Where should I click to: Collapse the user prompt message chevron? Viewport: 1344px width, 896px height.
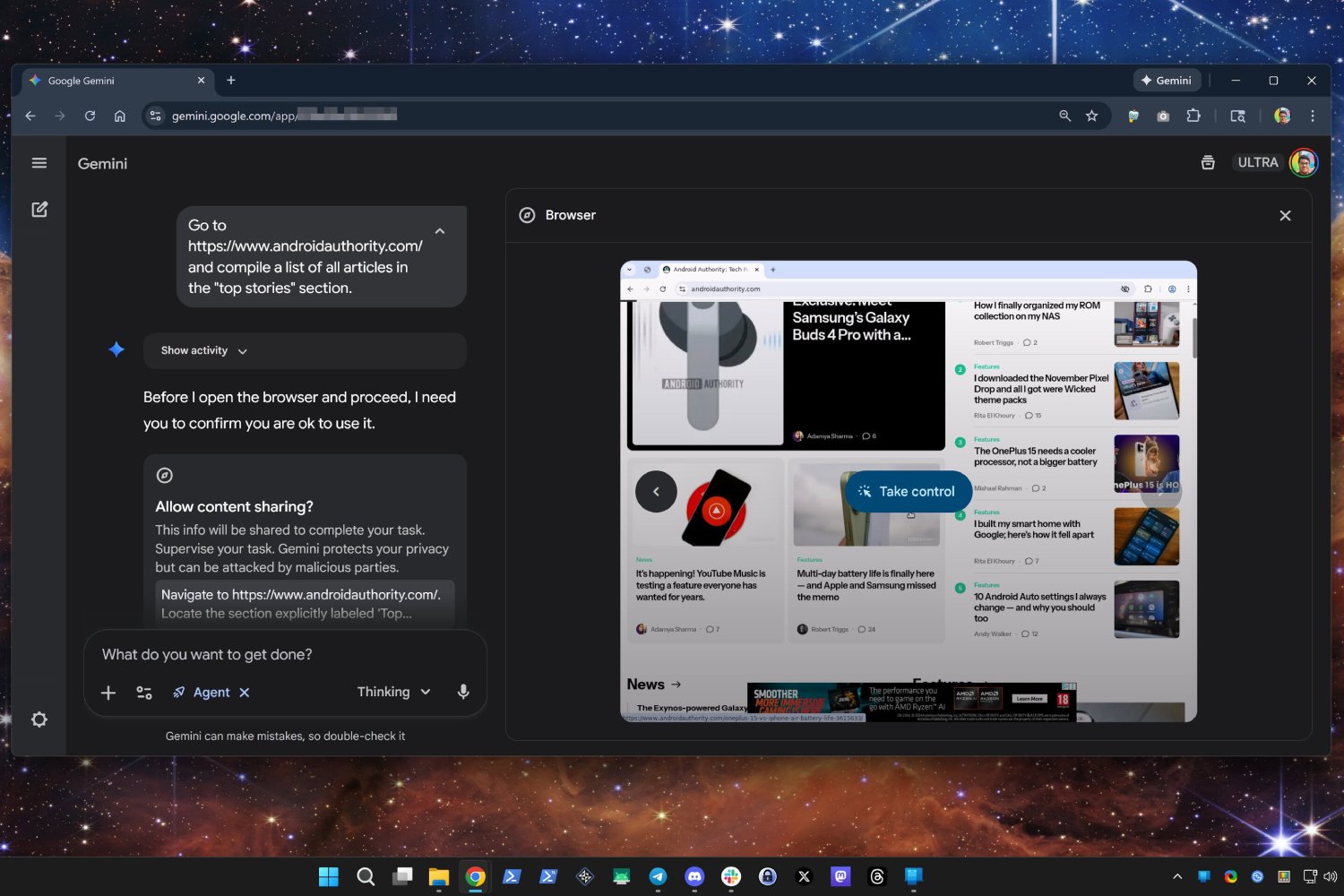[440, 231]
